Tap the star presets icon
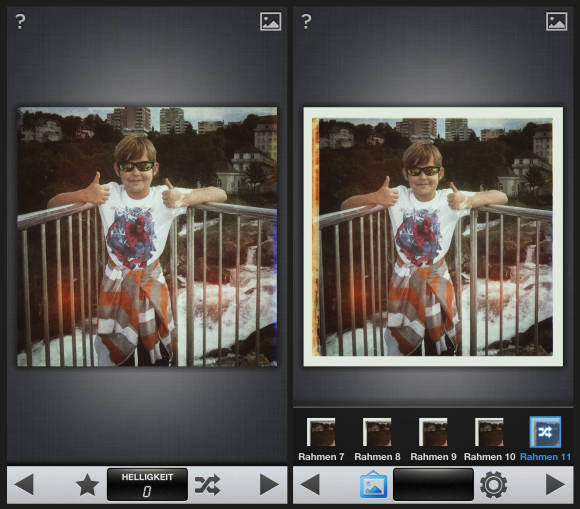The width and height of the screenshot is (580, 509). tap(87, 485)
